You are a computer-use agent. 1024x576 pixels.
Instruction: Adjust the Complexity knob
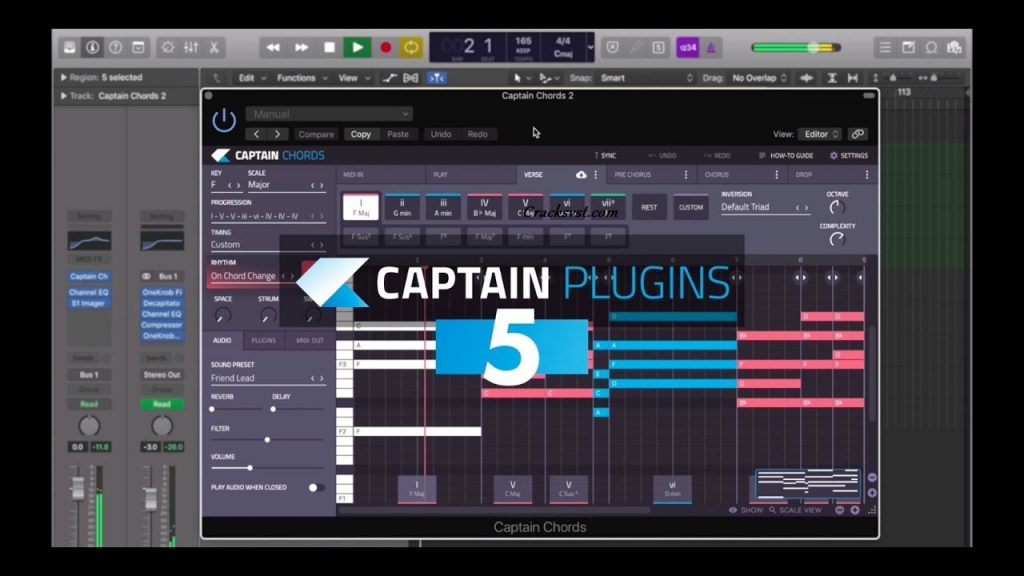[837, 239]
